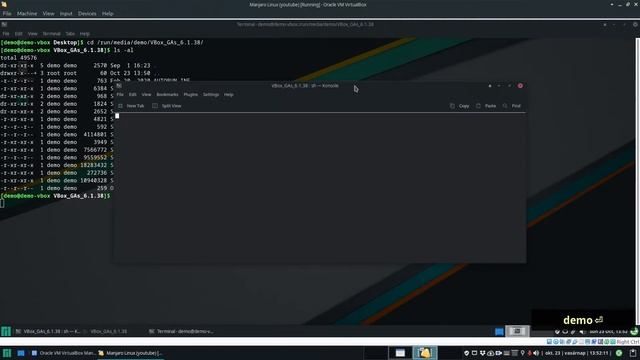Screen dimensions: 640x360
Task: Switch to first workspace in guest pager
Action: (499, 331)
